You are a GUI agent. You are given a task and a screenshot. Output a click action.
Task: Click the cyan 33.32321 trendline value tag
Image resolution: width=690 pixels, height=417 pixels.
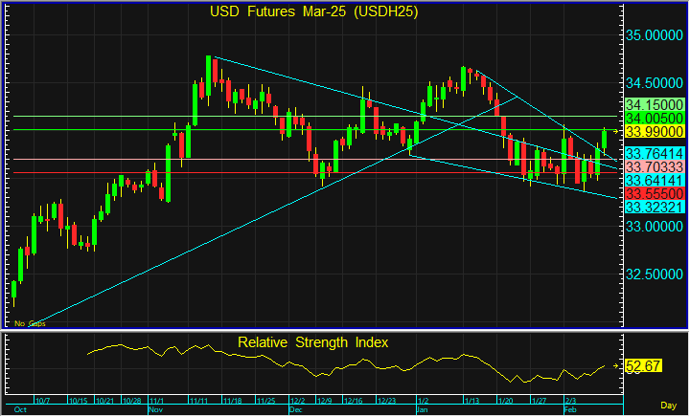(654, 207)
